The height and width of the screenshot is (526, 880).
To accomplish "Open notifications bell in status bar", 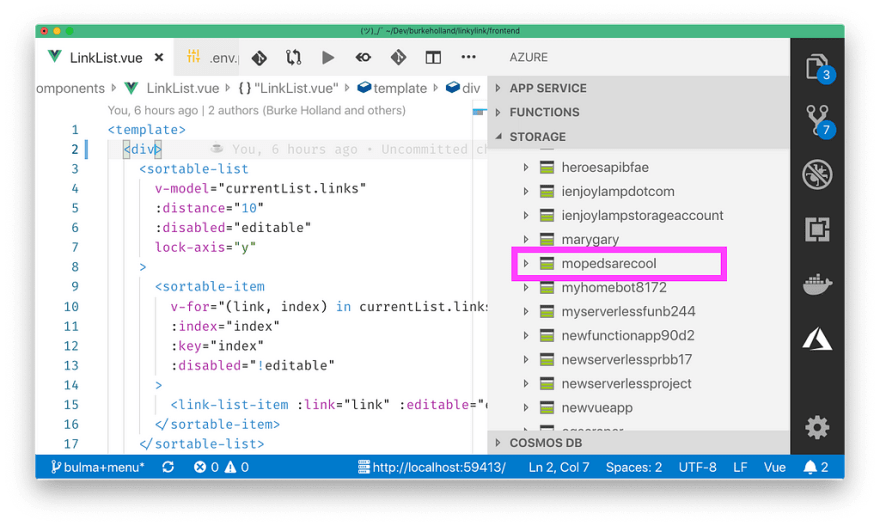I will (815, 467).
